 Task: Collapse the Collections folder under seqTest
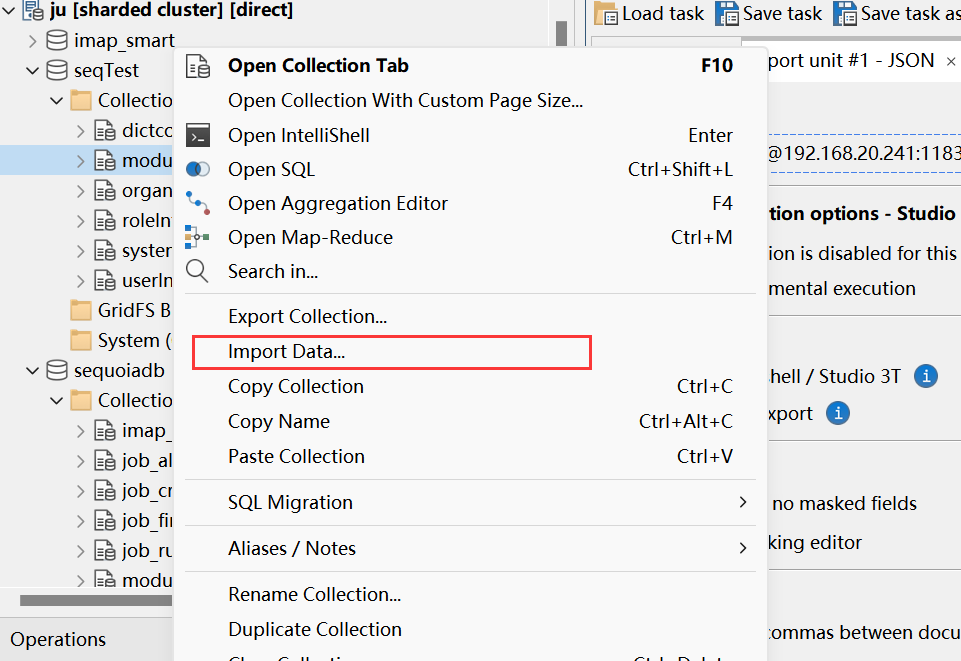tap(56, 100)
